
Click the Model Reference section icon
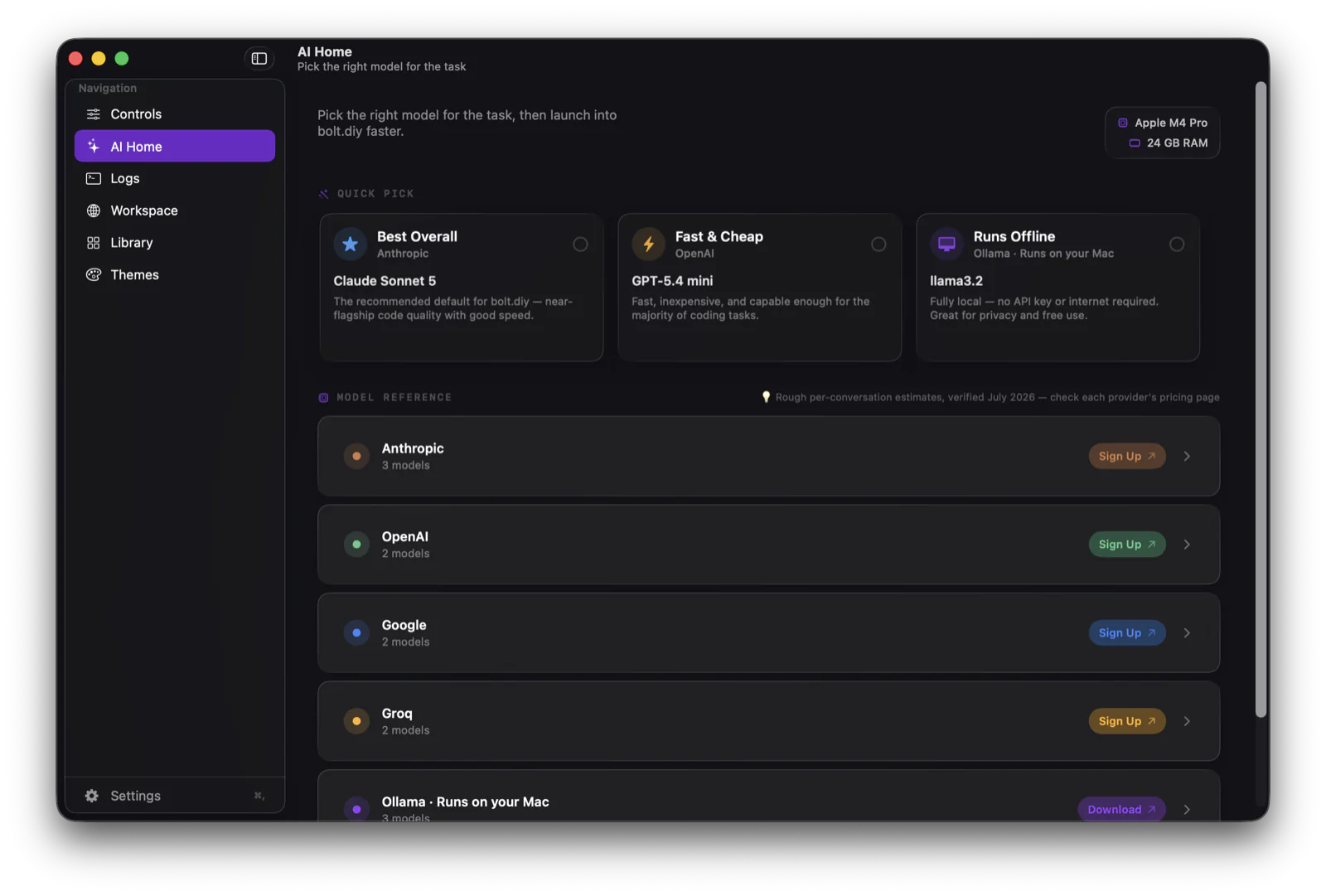[x=323, y=398]
